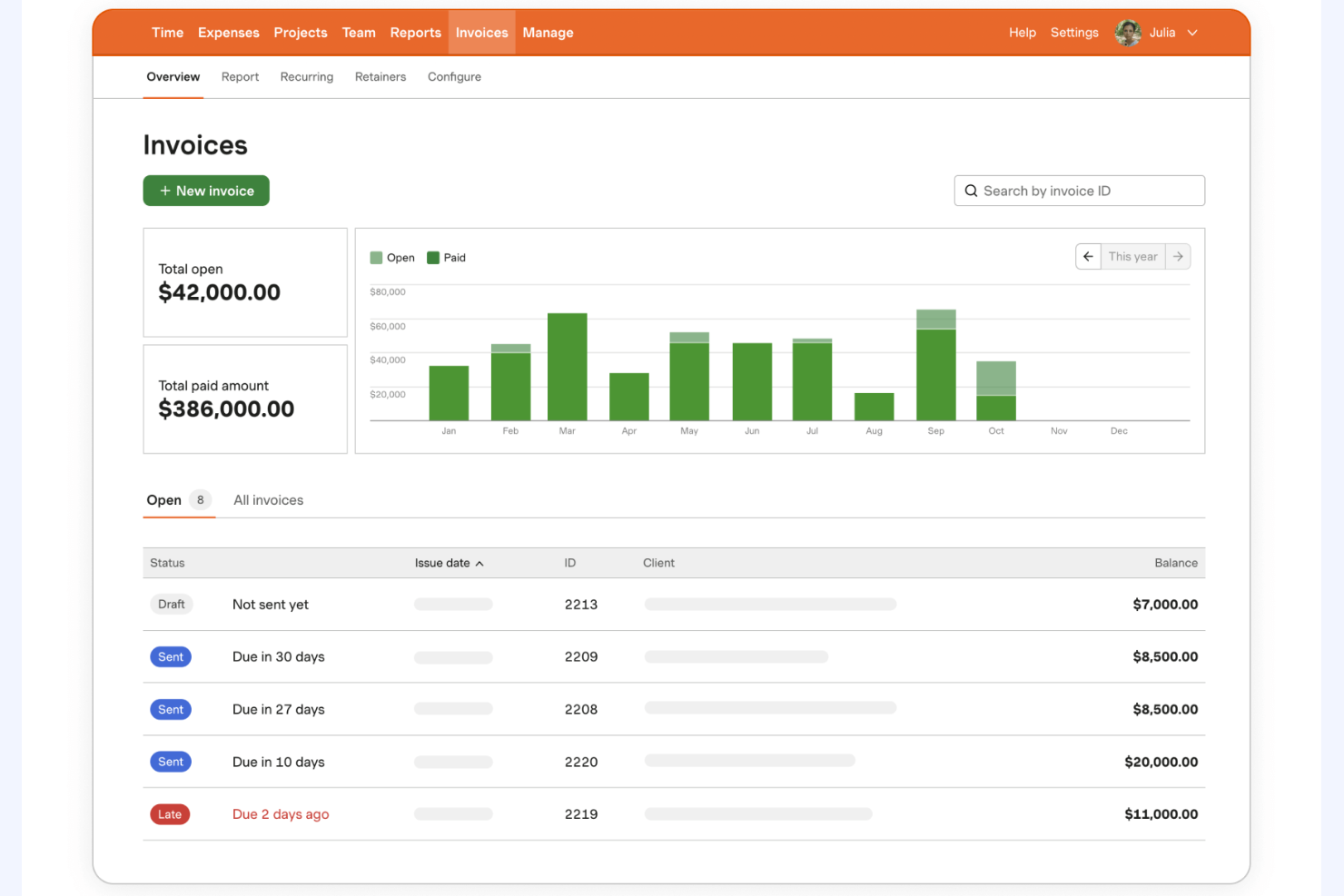
Task: Click the right arrow on the year selector
Action: pyautogui.click(x=1177, y=256)
